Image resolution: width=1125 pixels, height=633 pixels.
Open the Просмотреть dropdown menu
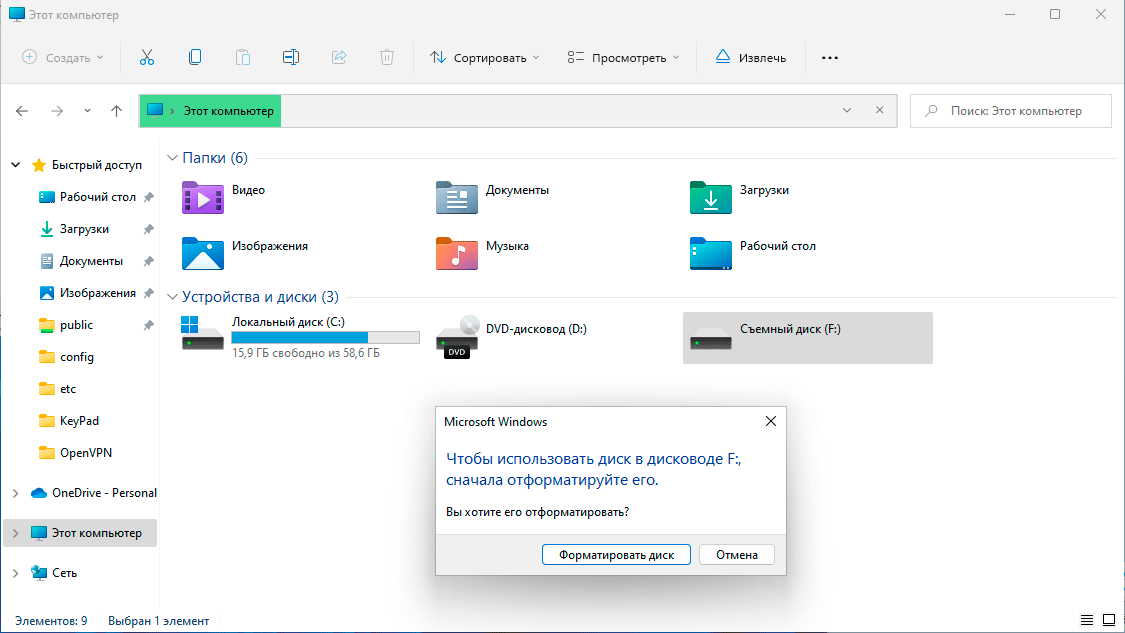[623, 57]
